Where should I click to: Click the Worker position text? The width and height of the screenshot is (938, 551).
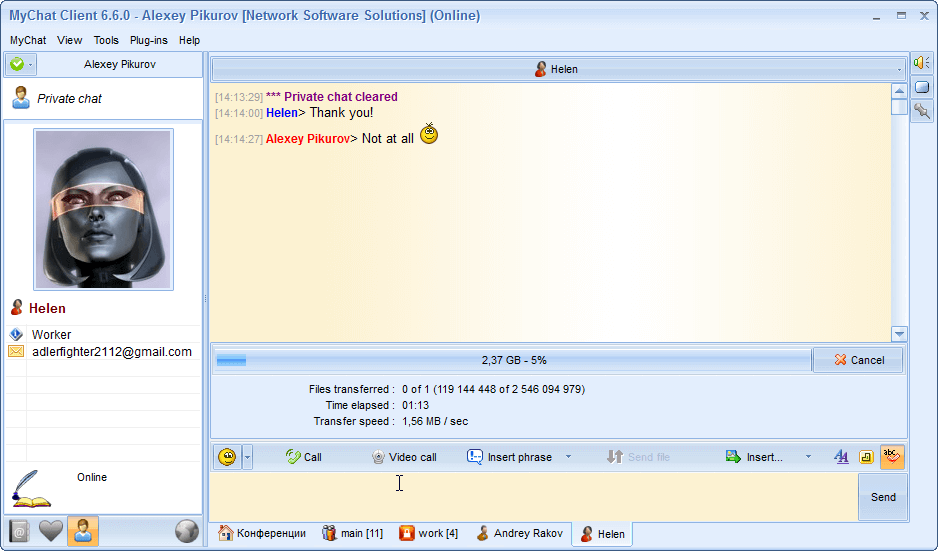(51, 334)
